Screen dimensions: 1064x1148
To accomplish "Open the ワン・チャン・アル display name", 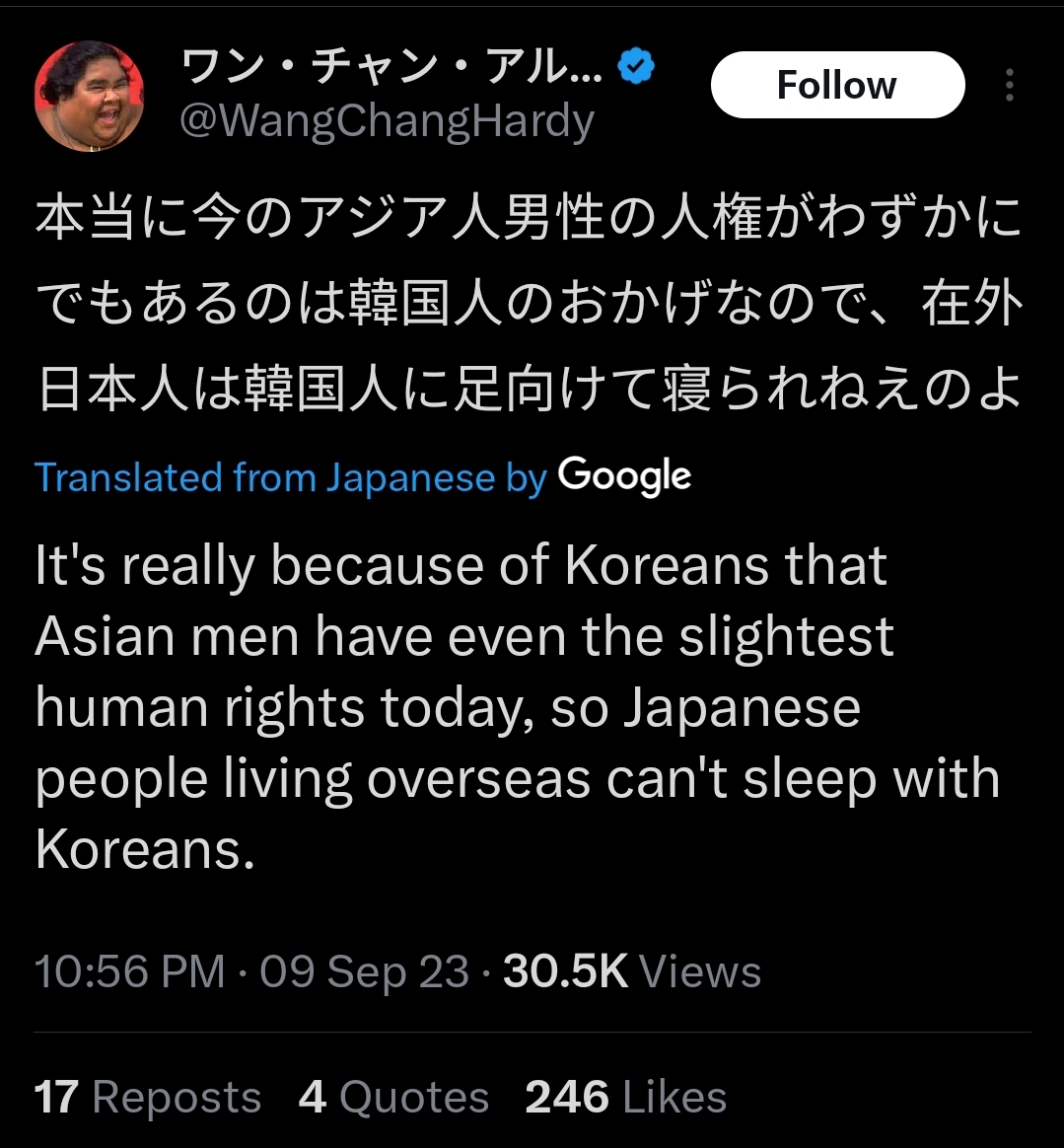I will [391, 67].
